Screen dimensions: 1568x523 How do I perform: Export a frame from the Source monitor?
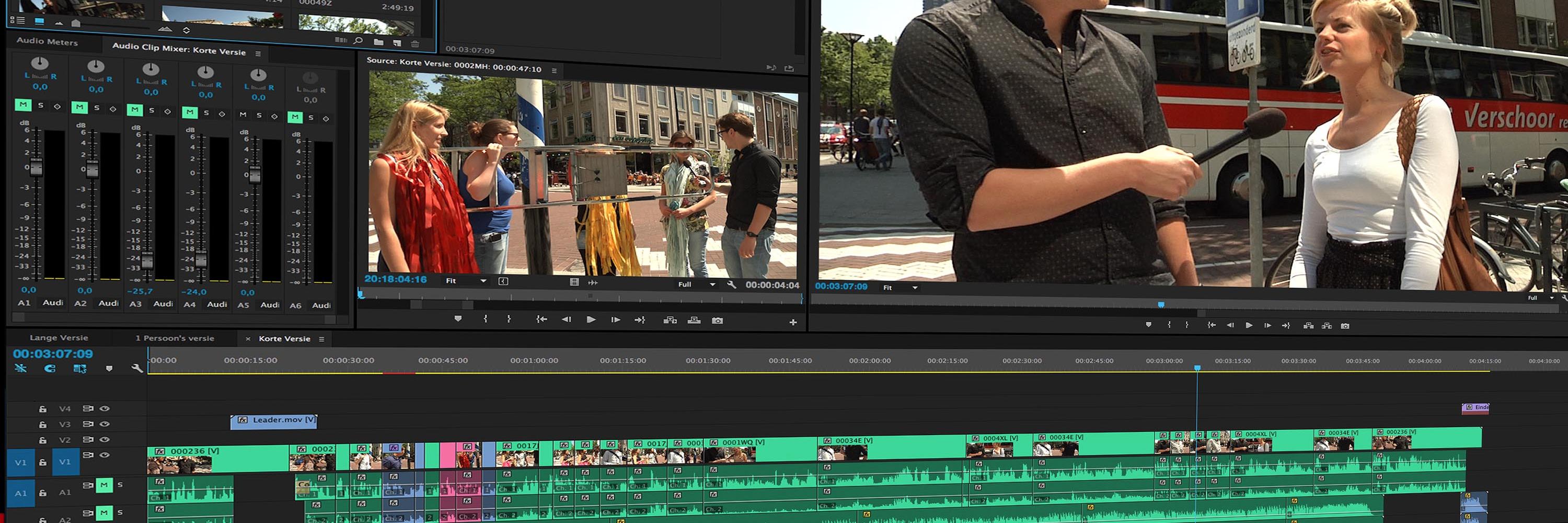(718, 321)
